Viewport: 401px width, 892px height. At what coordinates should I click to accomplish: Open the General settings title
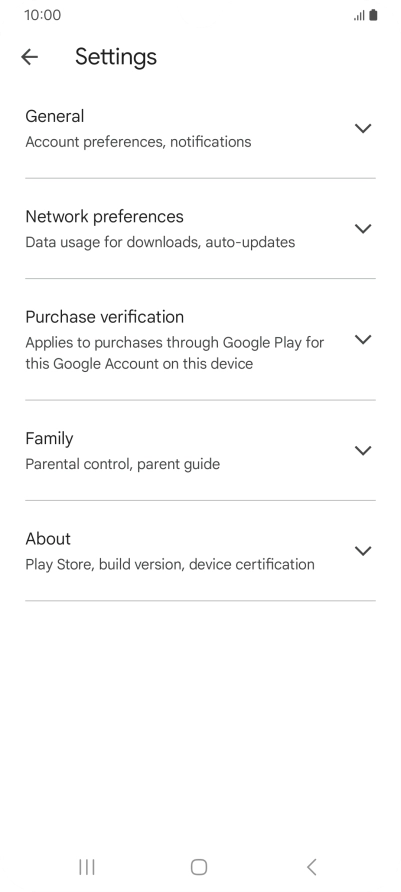[55, 116]
